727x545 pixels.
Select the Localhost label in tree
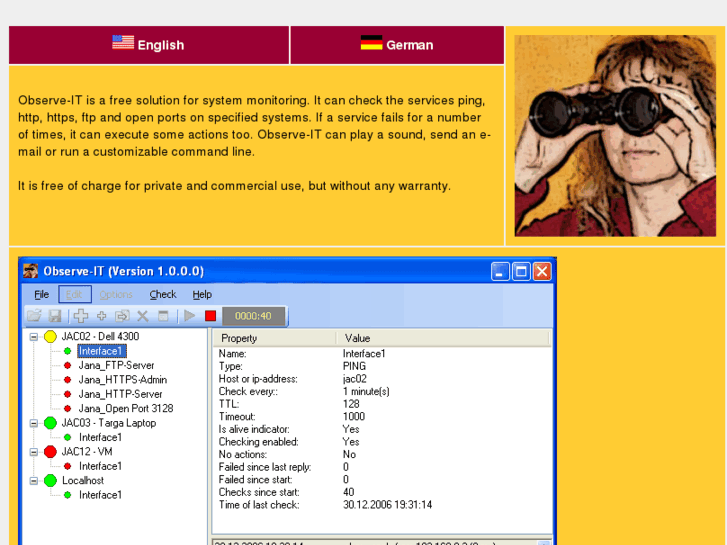[x=83, y=481]
